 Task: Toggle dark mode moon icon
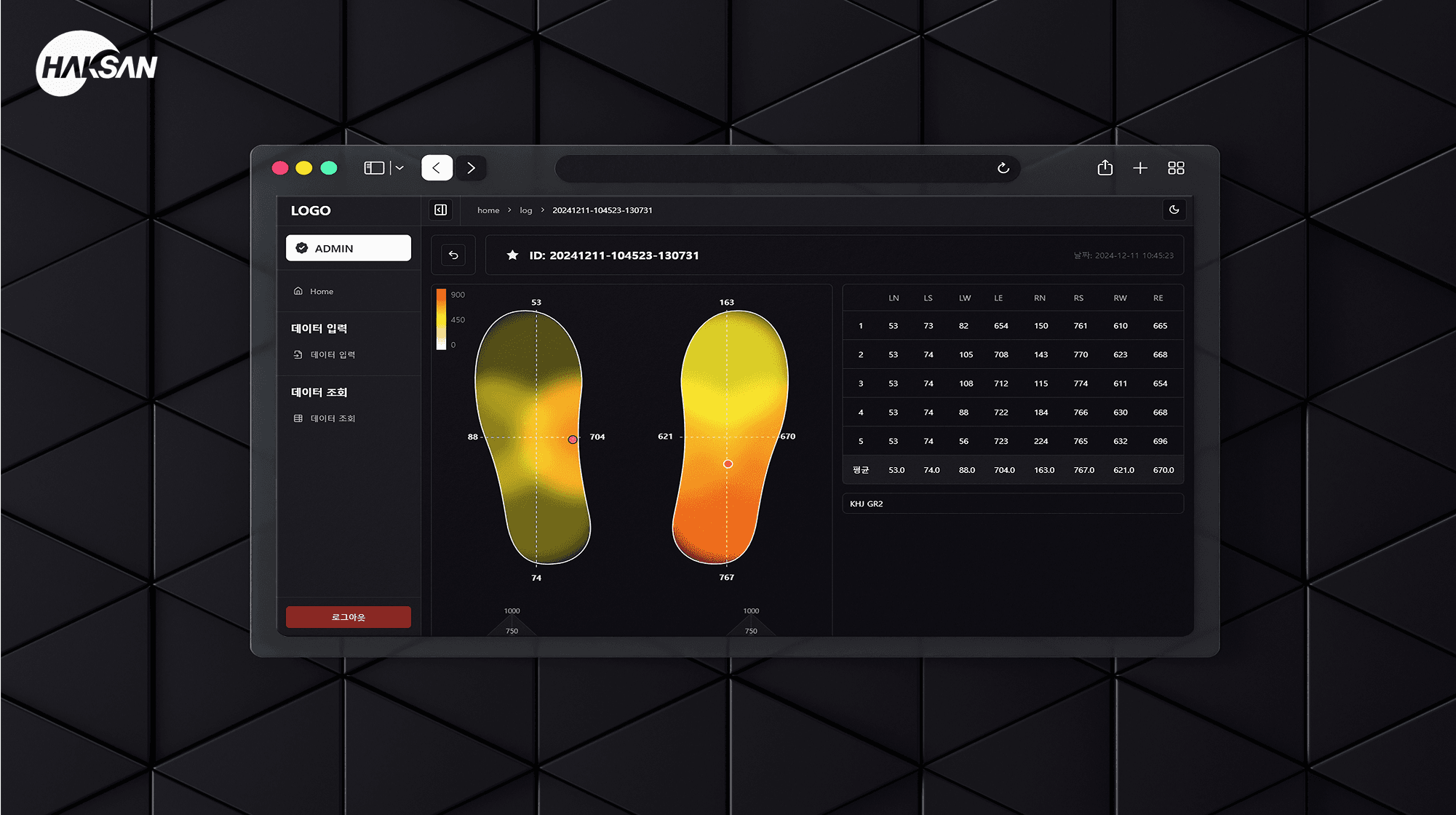pos(1174,210)
